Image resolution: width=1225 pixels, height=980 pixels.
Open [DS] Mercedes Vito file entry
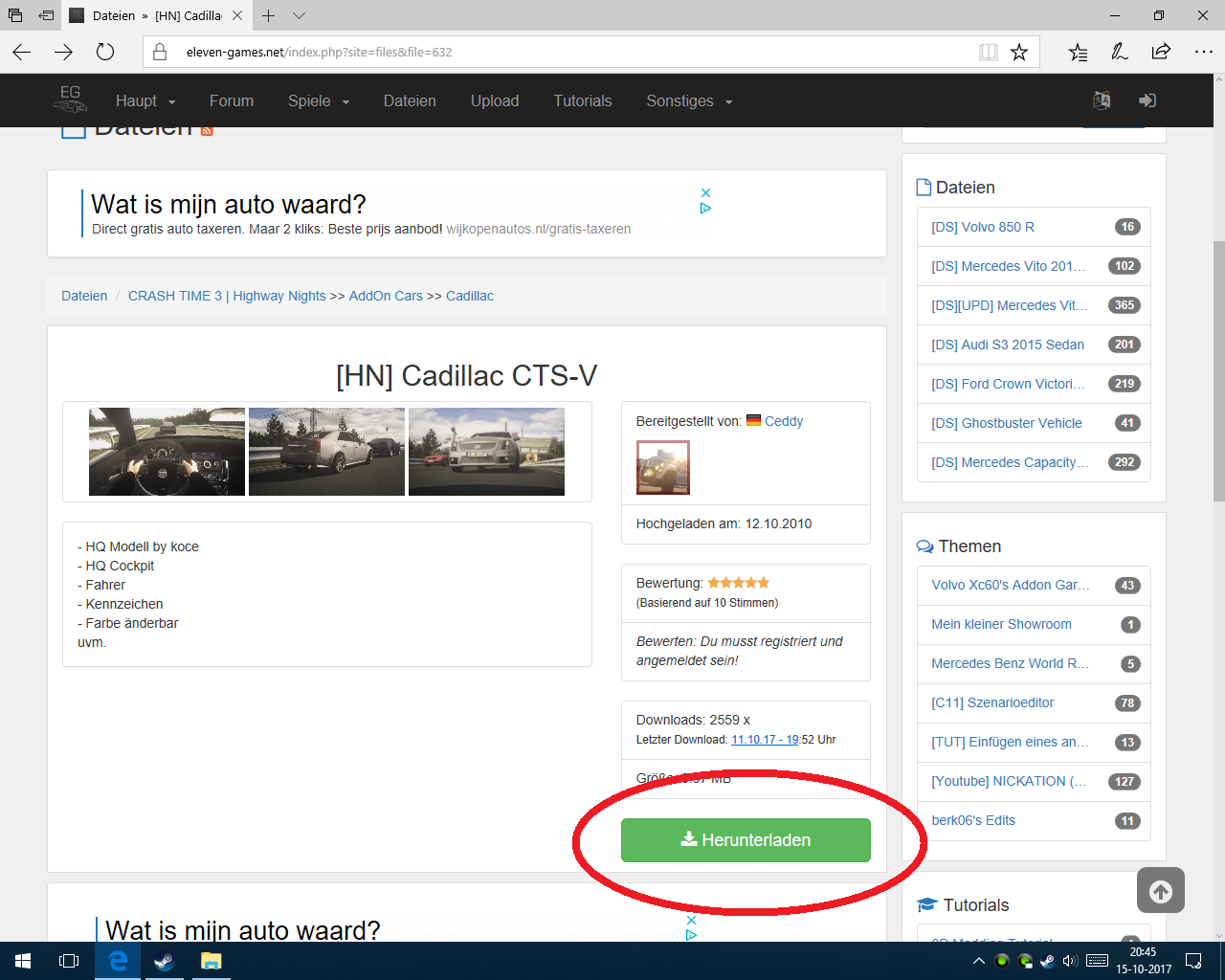(1009, 266)
